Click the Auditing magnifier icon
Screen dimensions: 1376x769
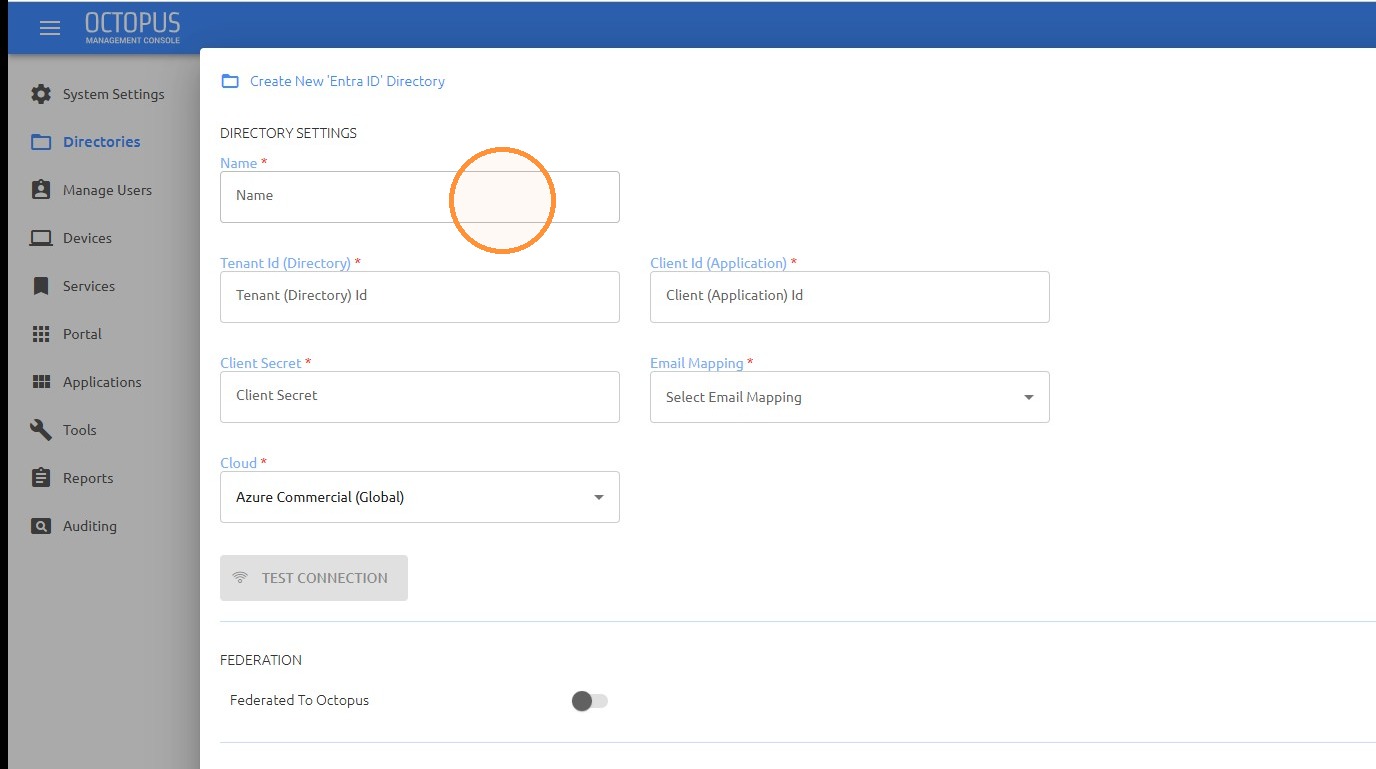(41, 526)
